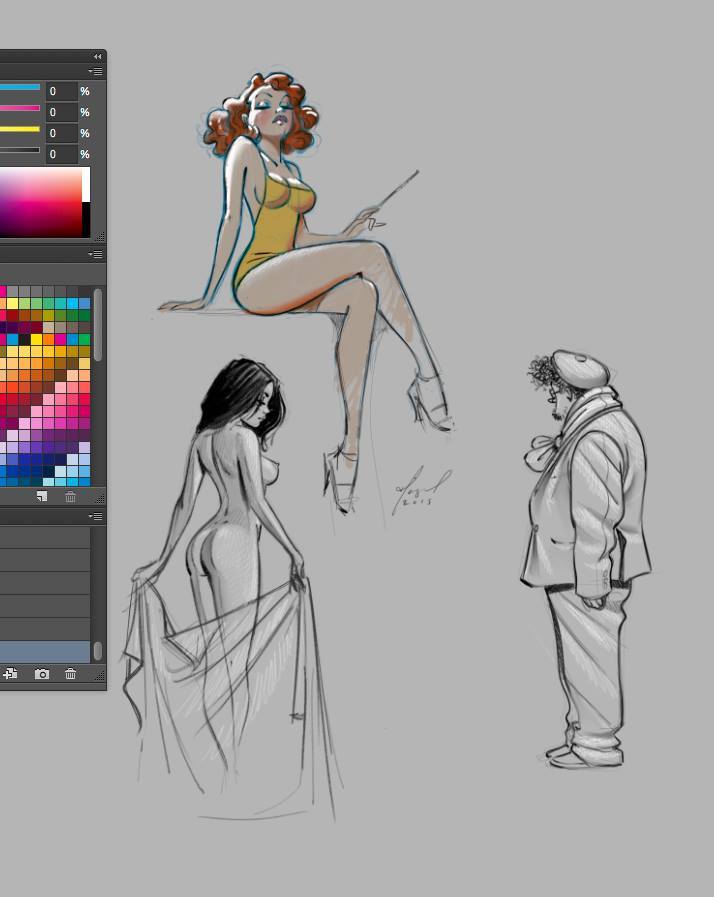Screen dimensions: 714x897
Task: Click the black channel slider bar
Action: coord(20,150)
